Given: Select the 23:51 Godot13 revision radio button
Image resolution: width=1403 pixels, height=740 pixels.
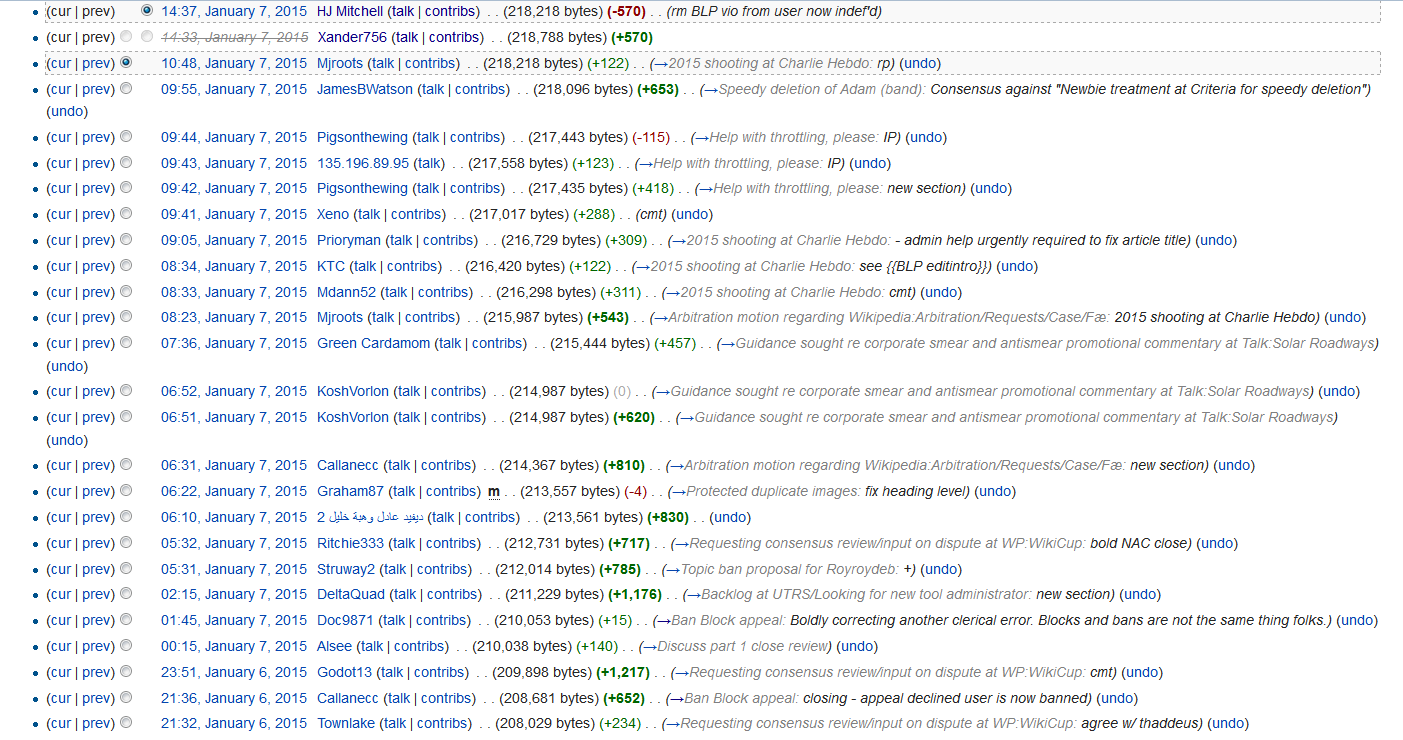Looking at the screenshot, I should pos(126,671).
